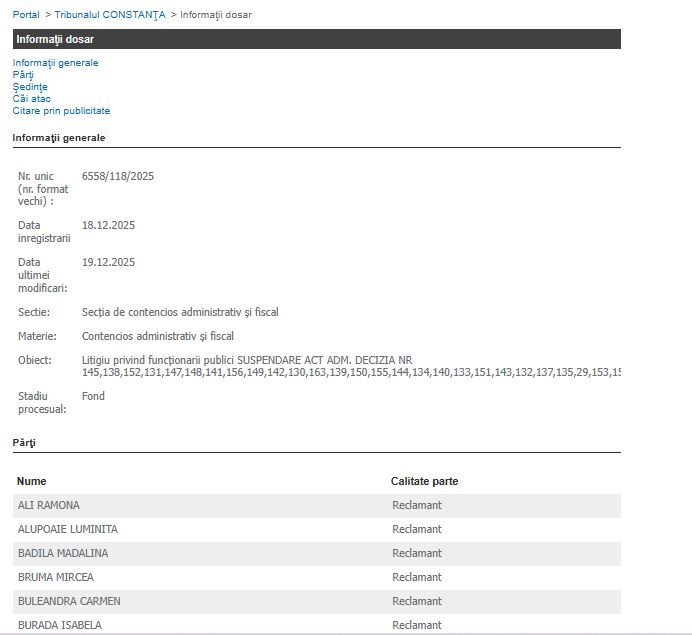Open the Părți navigation link
This screenshot has width=692, height=635.
pyautogui.click(x=23, y=75)
